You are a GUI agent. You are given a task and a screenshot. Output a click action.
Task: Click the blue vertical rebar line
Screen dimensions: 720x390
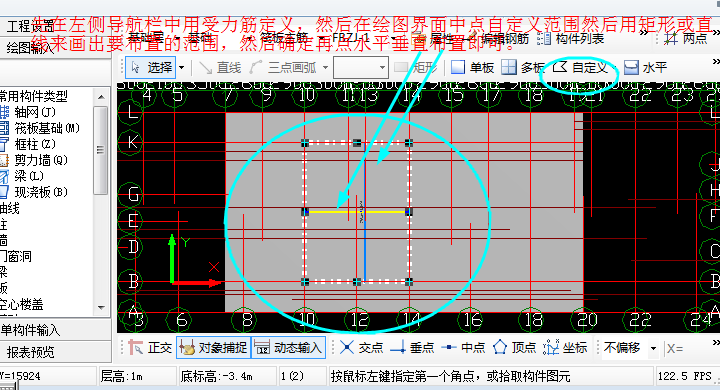pyautogui.click(x=365, y=211)
